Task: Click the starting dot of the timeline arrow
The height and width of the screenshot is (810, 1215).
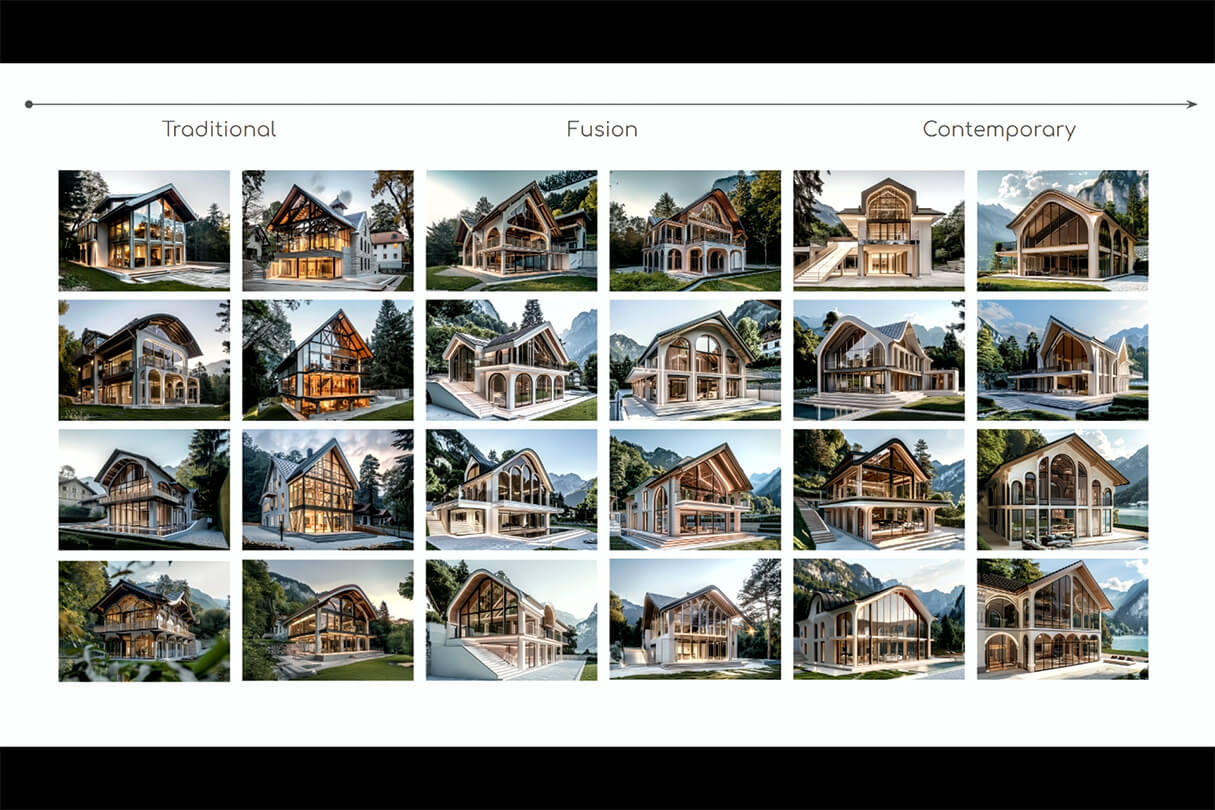Action: [29, 104]
